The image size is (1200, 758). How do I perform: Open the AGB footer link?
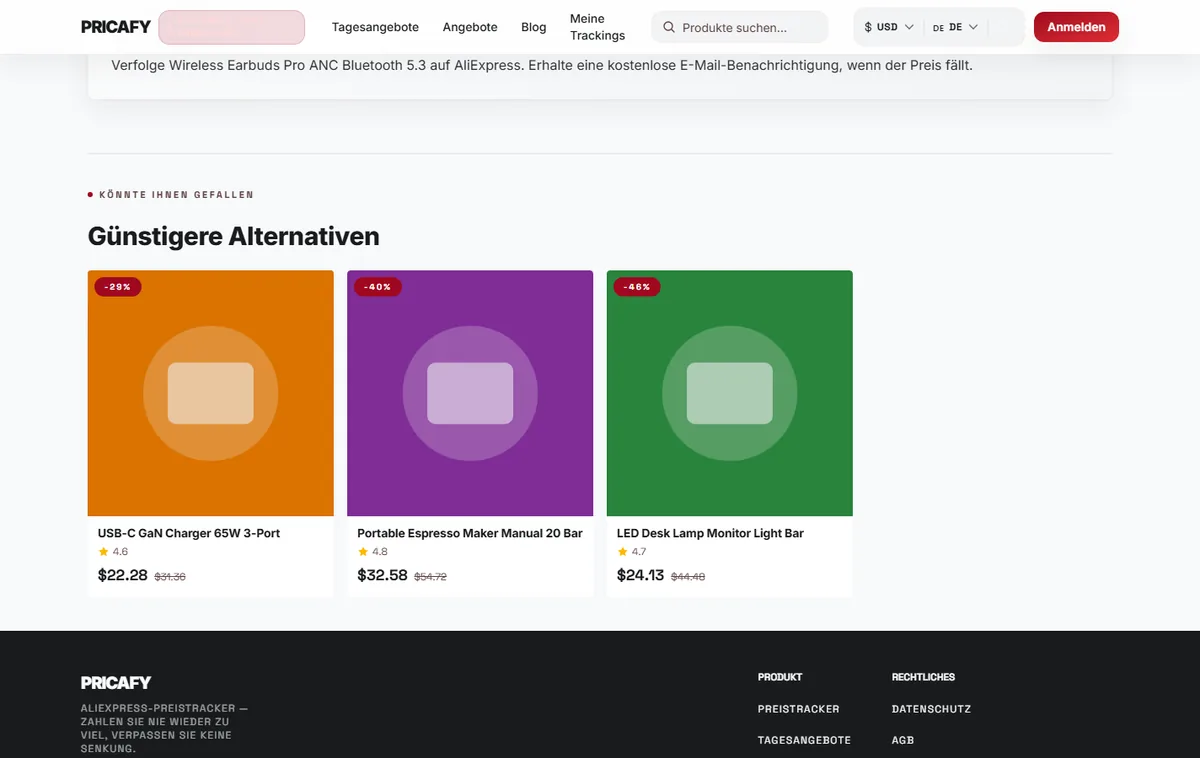pos(902,740)
